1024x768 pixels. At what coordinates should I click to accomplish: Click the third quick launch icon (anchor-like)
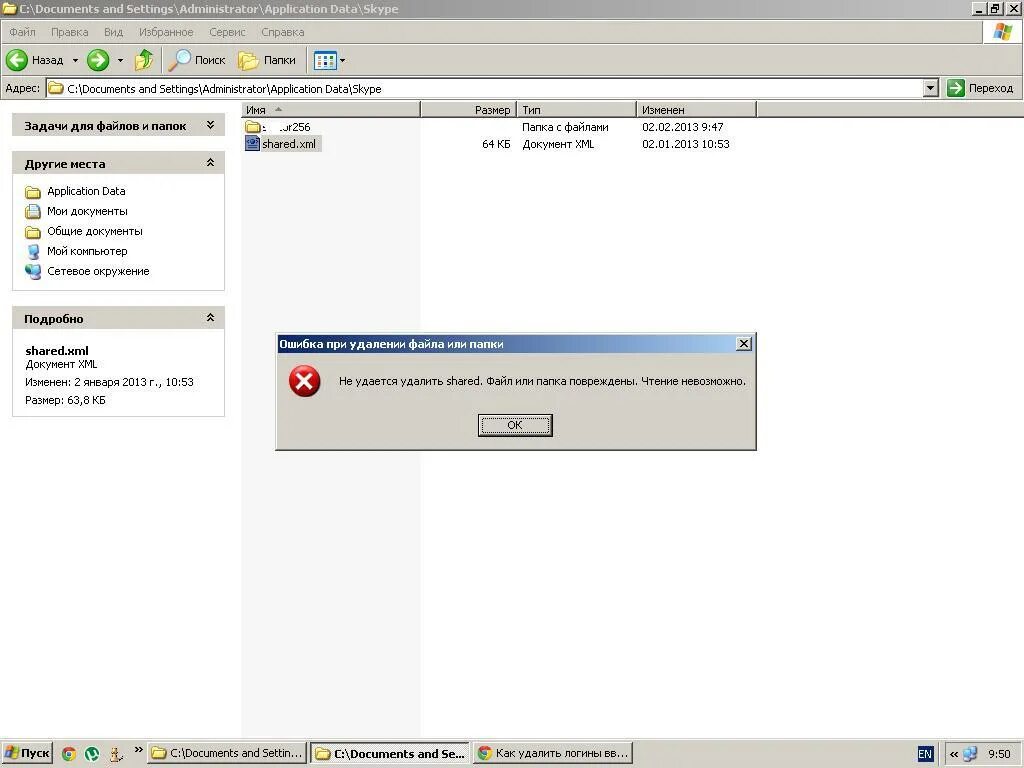click(116, 754)
